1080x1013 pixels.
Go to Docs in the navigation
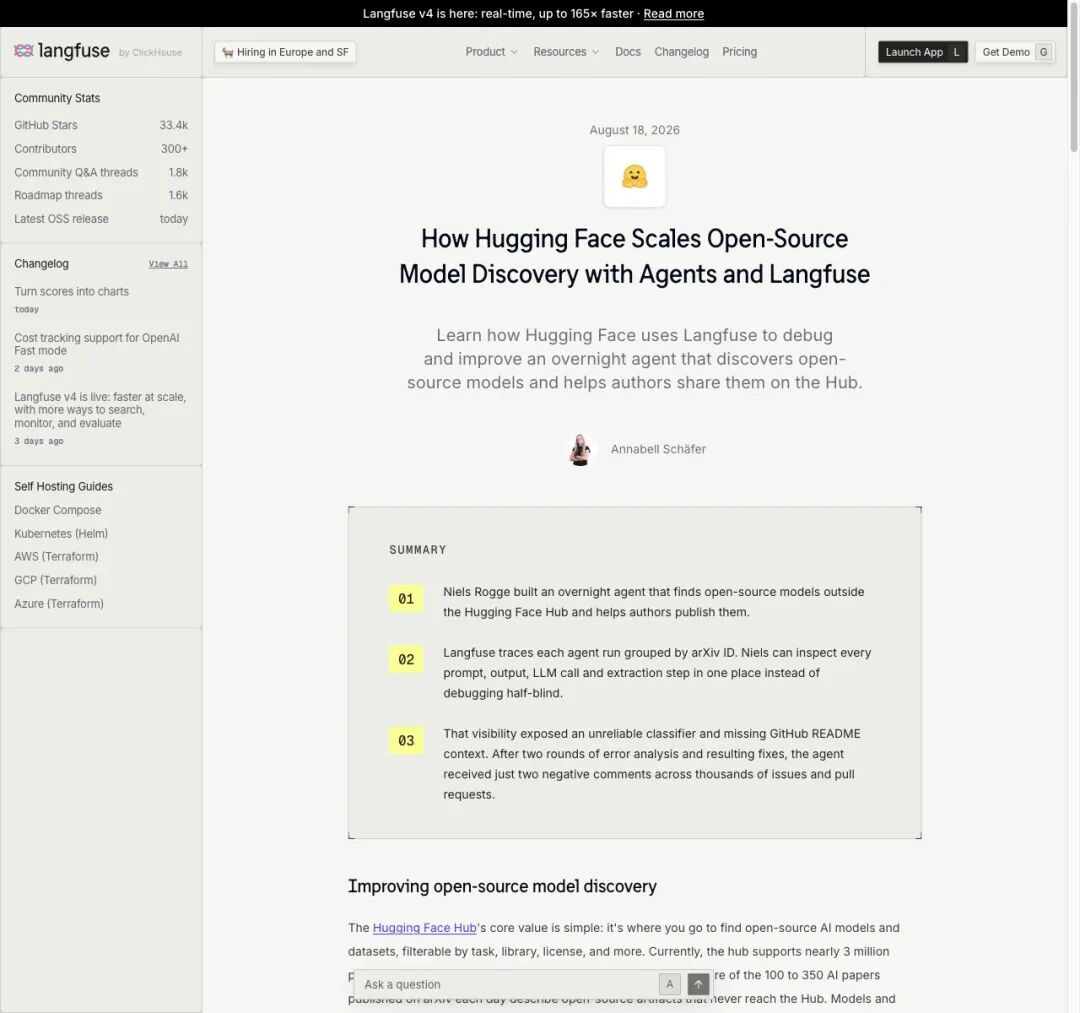[x=627, y=52]
